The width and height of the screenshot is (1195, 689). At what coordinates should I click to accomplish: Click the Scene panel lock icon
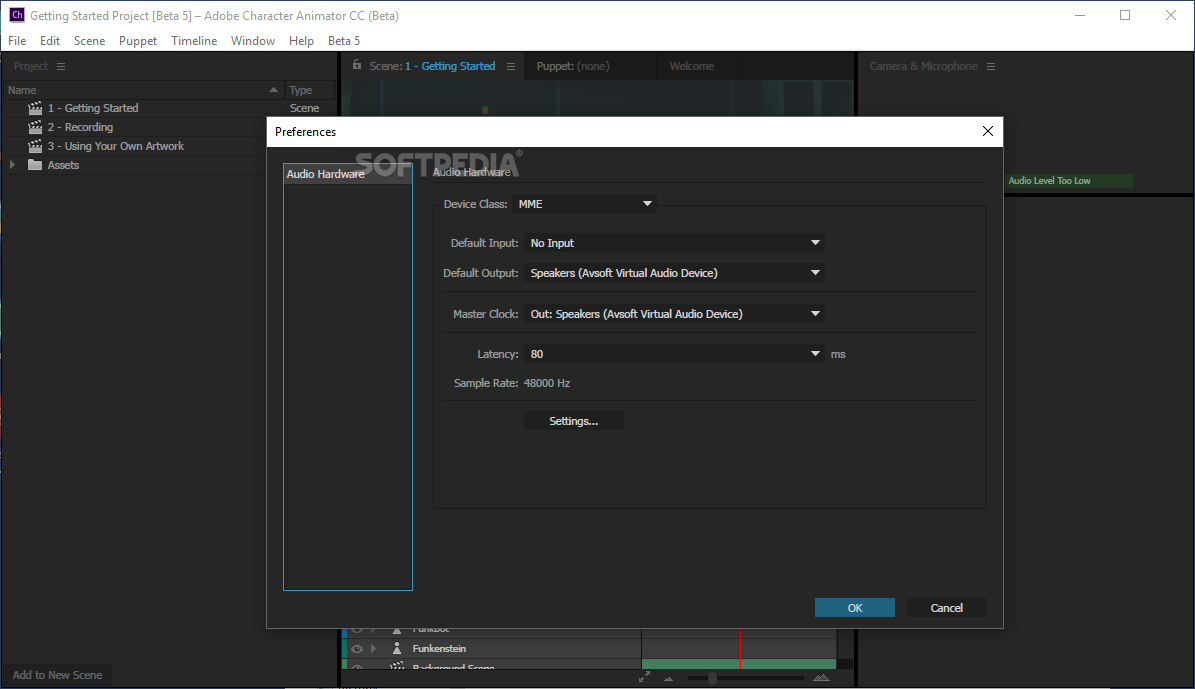click(357, 65)
